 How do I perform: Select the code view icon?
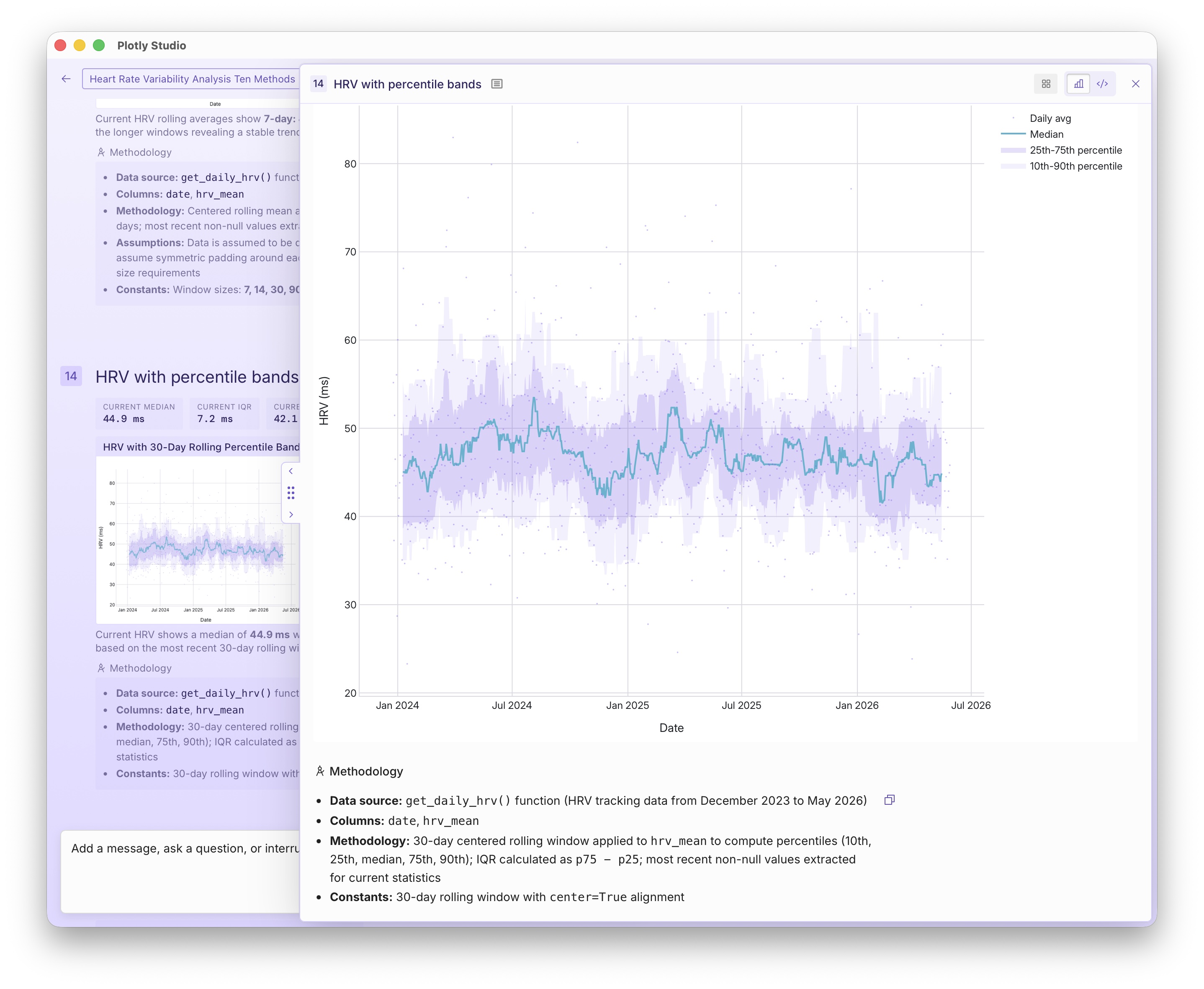[1102, 84]
